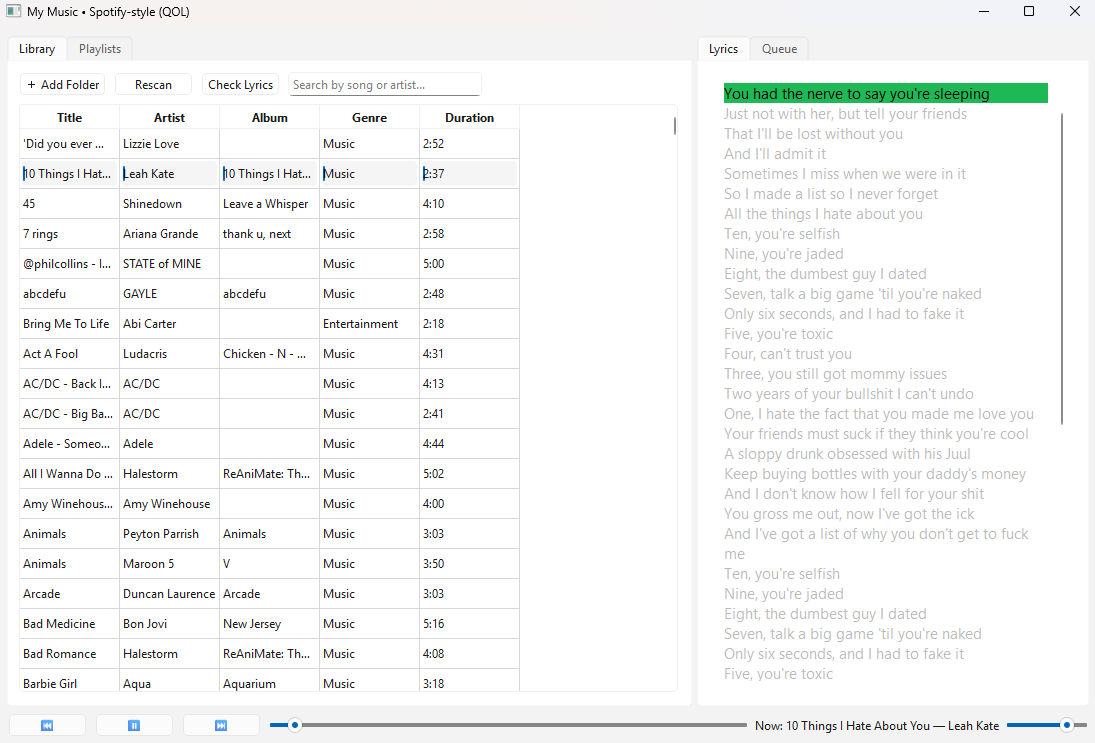Viewport: 1095px width, 743px height.
Task: Sort by the Artist column header
Action: tap(169, 117)
